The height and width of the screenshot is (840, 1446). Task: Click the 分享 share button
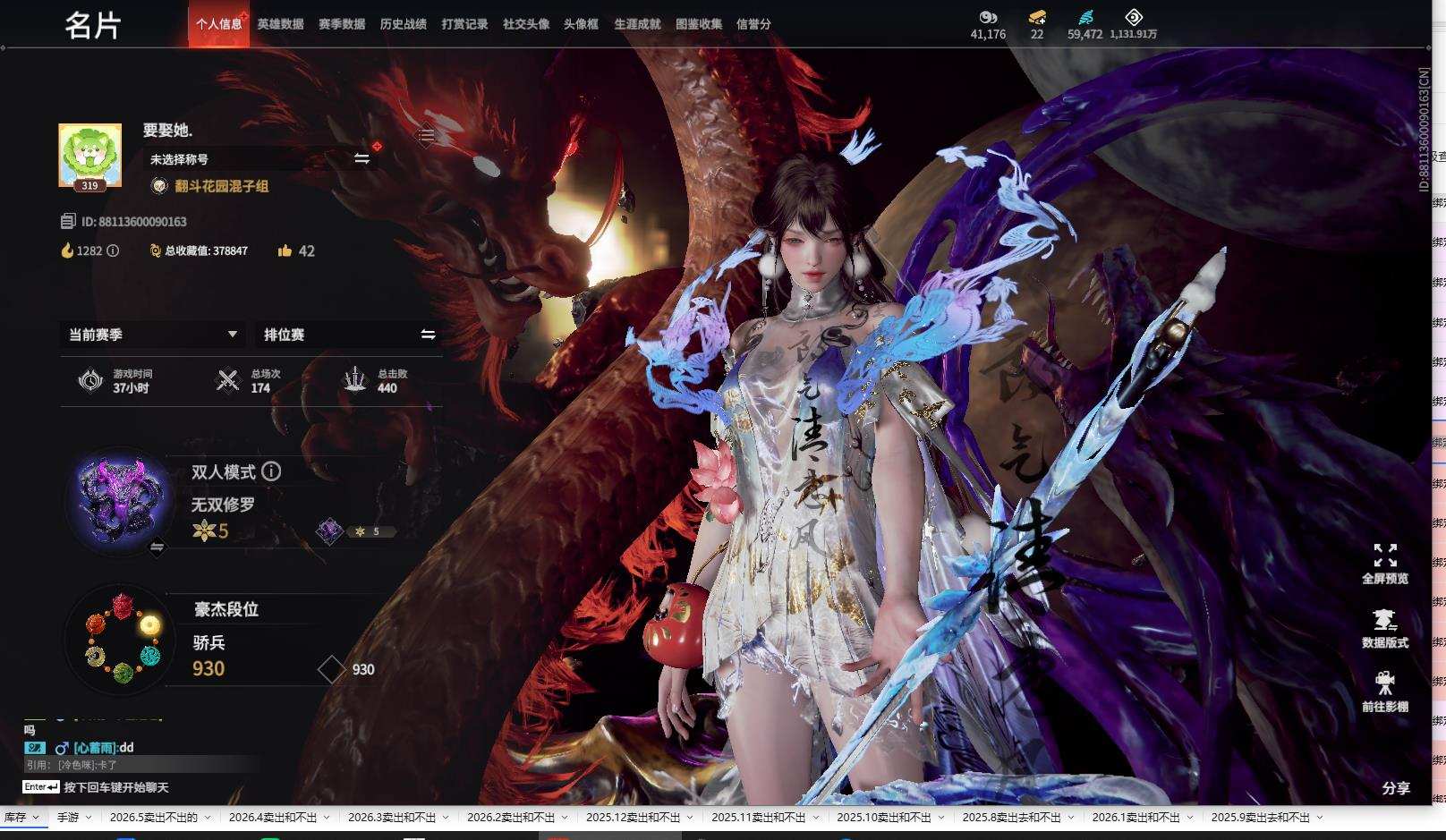[x=1396, y=788]
